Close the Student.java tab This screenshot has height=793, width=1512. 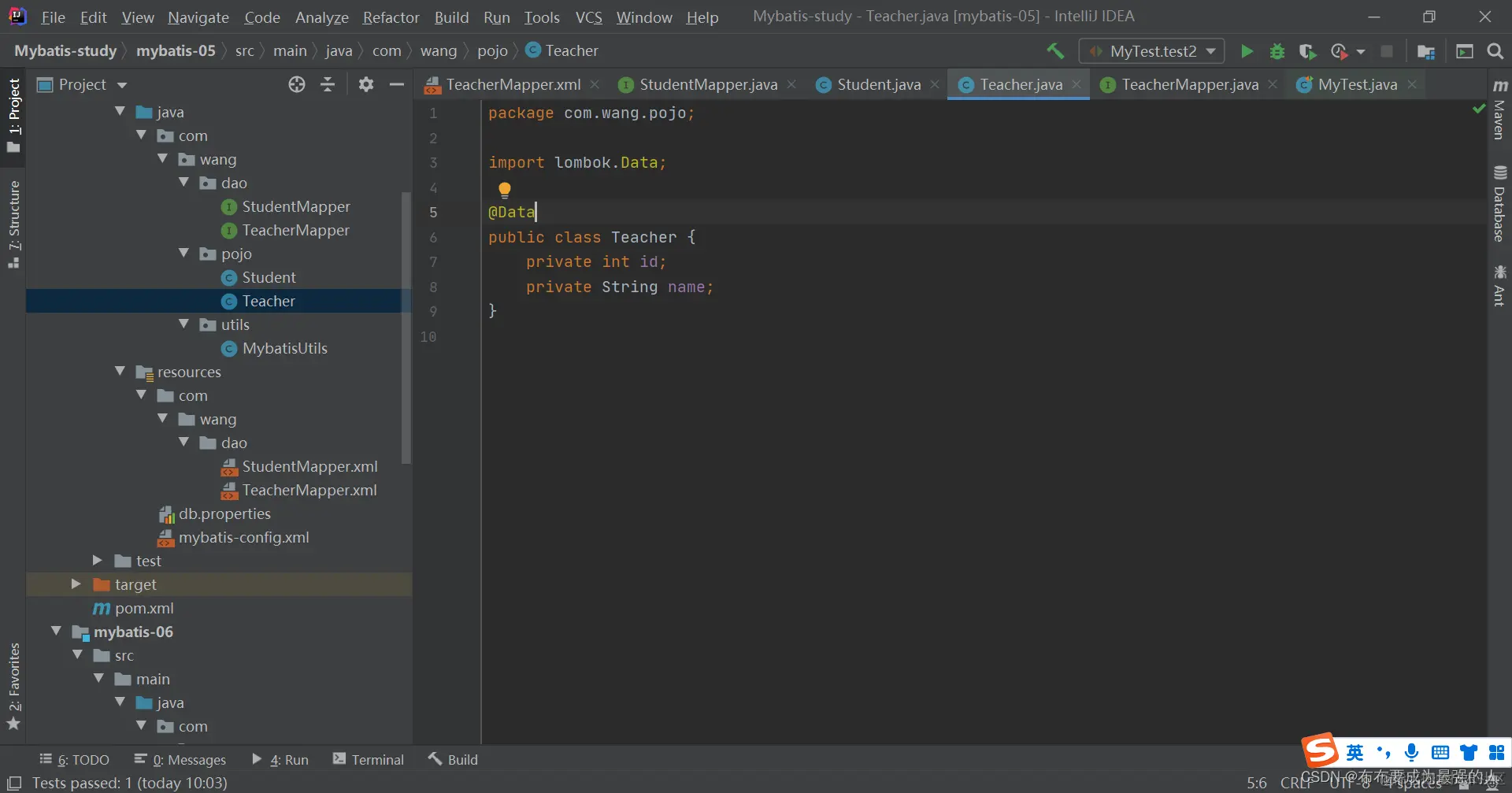934,84
